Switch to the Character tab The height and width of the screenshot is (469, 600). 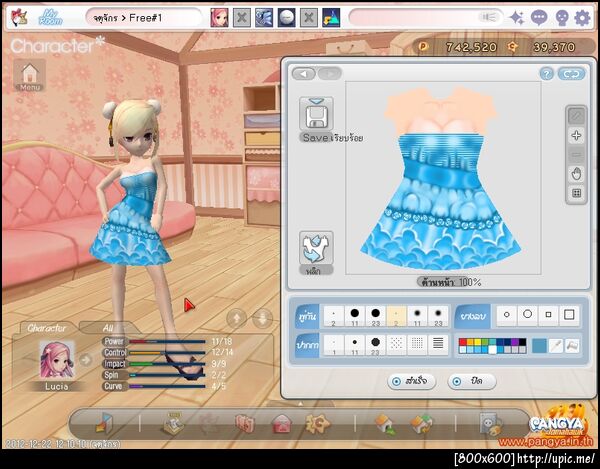click(46, 328)
